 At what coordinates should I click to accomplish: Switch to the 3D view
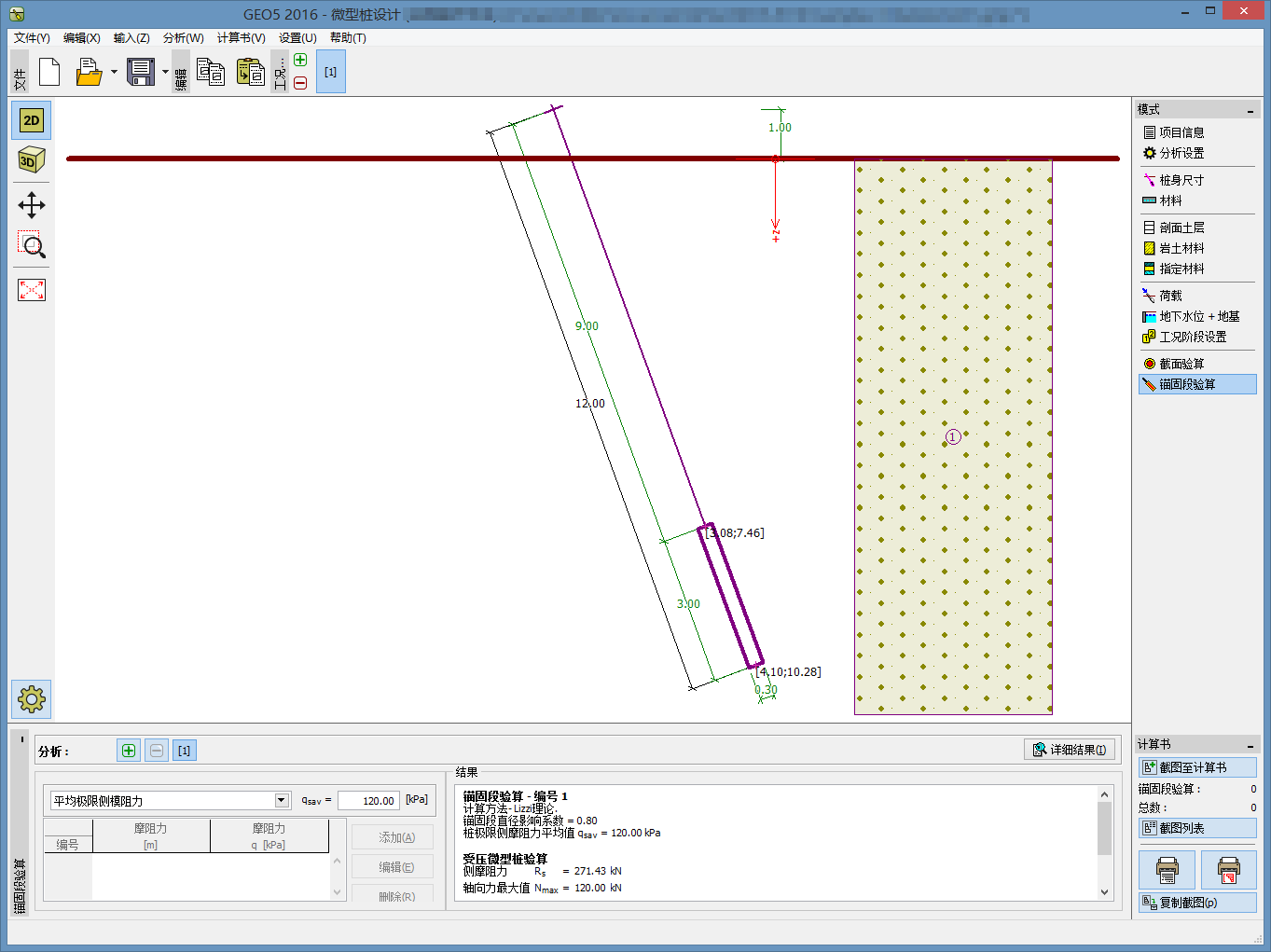(x=32, y=160)
